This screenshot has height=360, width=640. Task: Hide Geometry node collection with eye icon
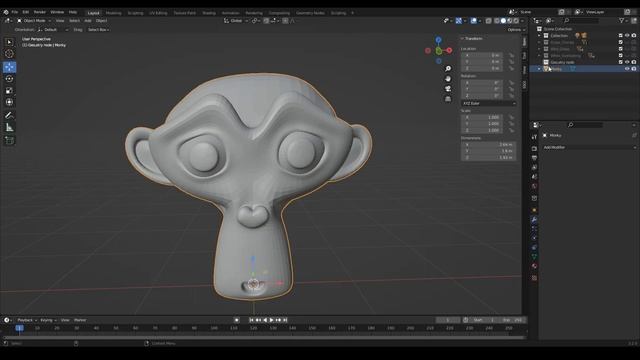pos(627,62)
